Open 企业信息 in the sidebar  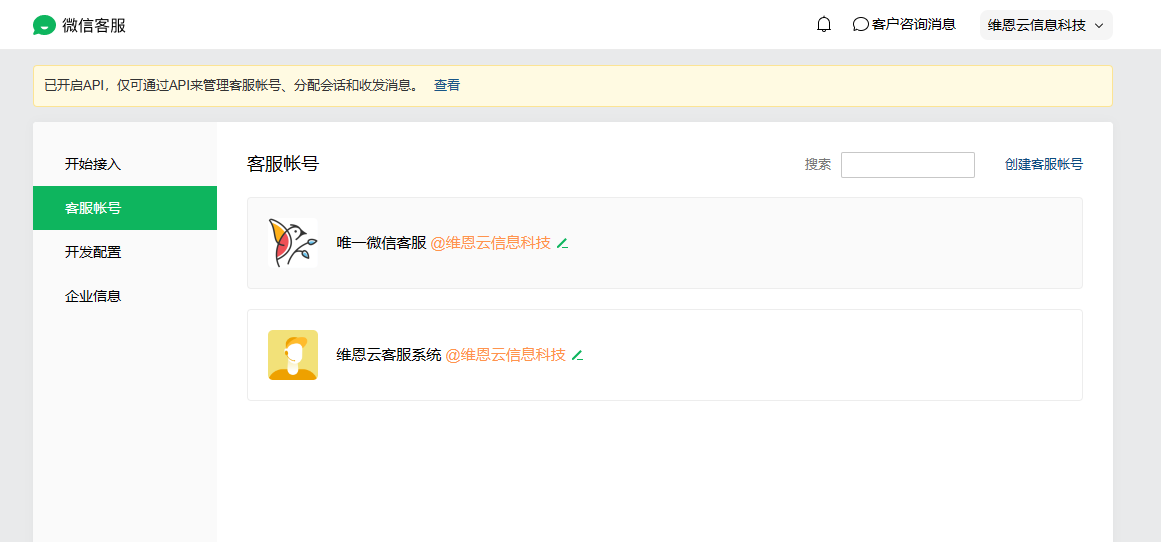(124, 296)
